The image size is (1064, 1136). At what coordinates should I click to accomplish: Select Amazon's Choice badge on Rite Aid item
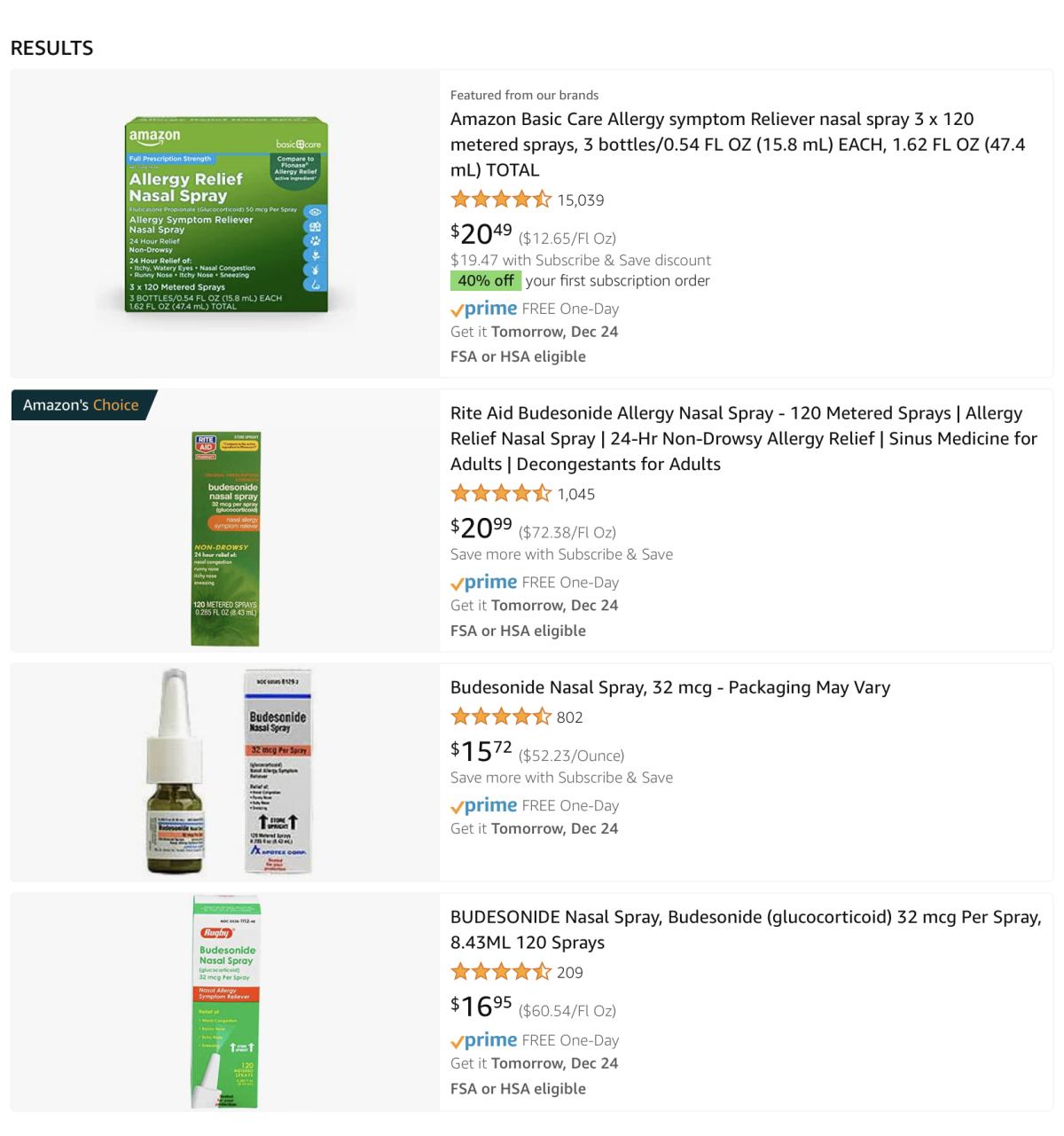coord(81,405)
